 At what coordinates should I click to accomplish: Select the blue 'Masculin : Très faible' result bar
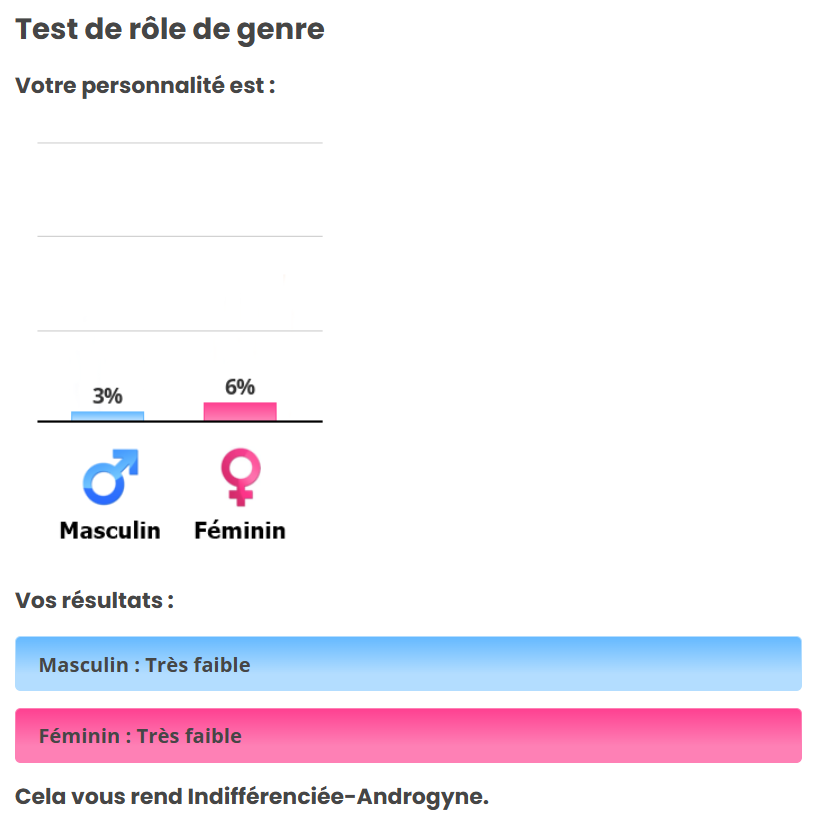coord(408,664)
